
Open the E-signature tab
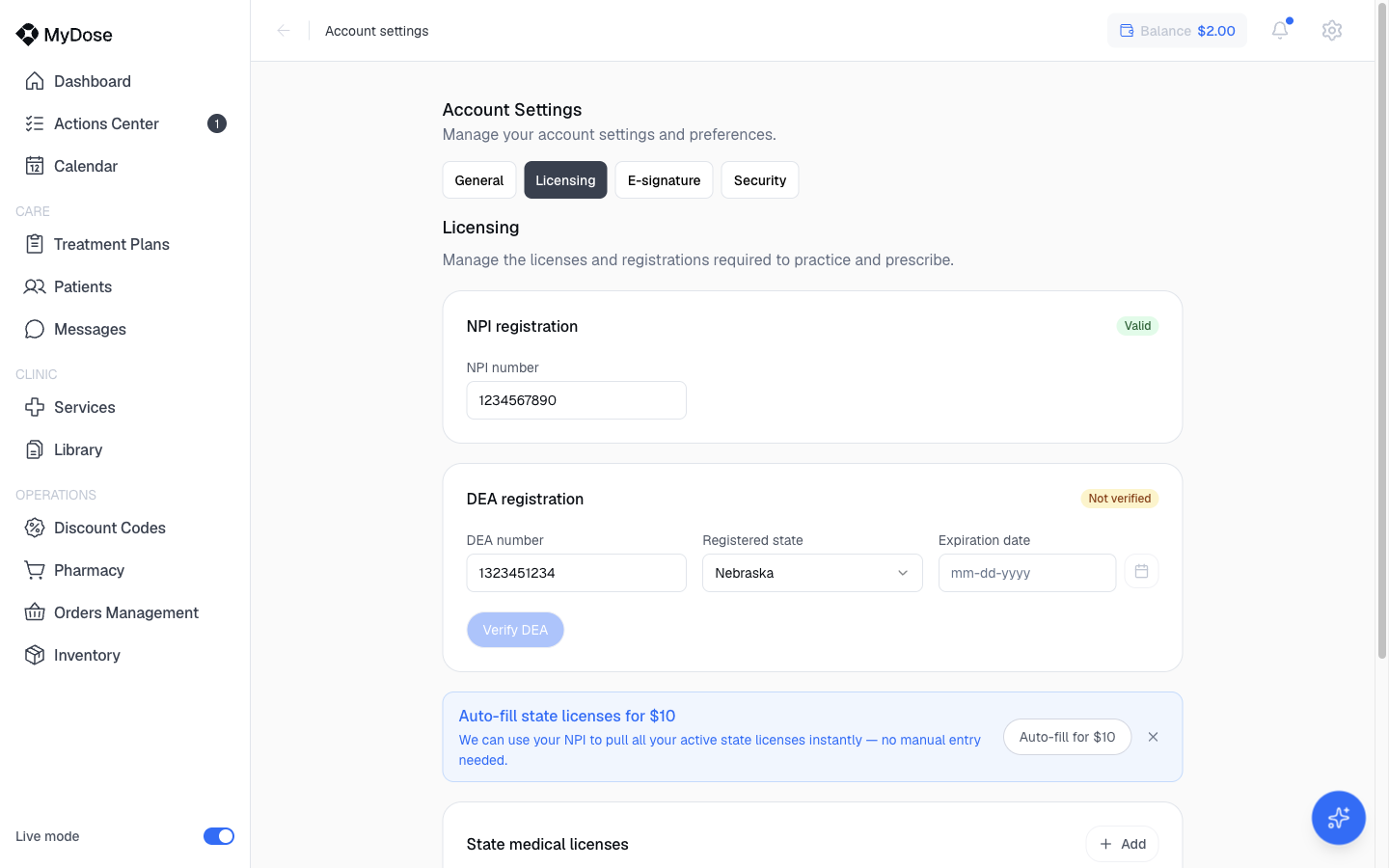click(x=664, y=180)
